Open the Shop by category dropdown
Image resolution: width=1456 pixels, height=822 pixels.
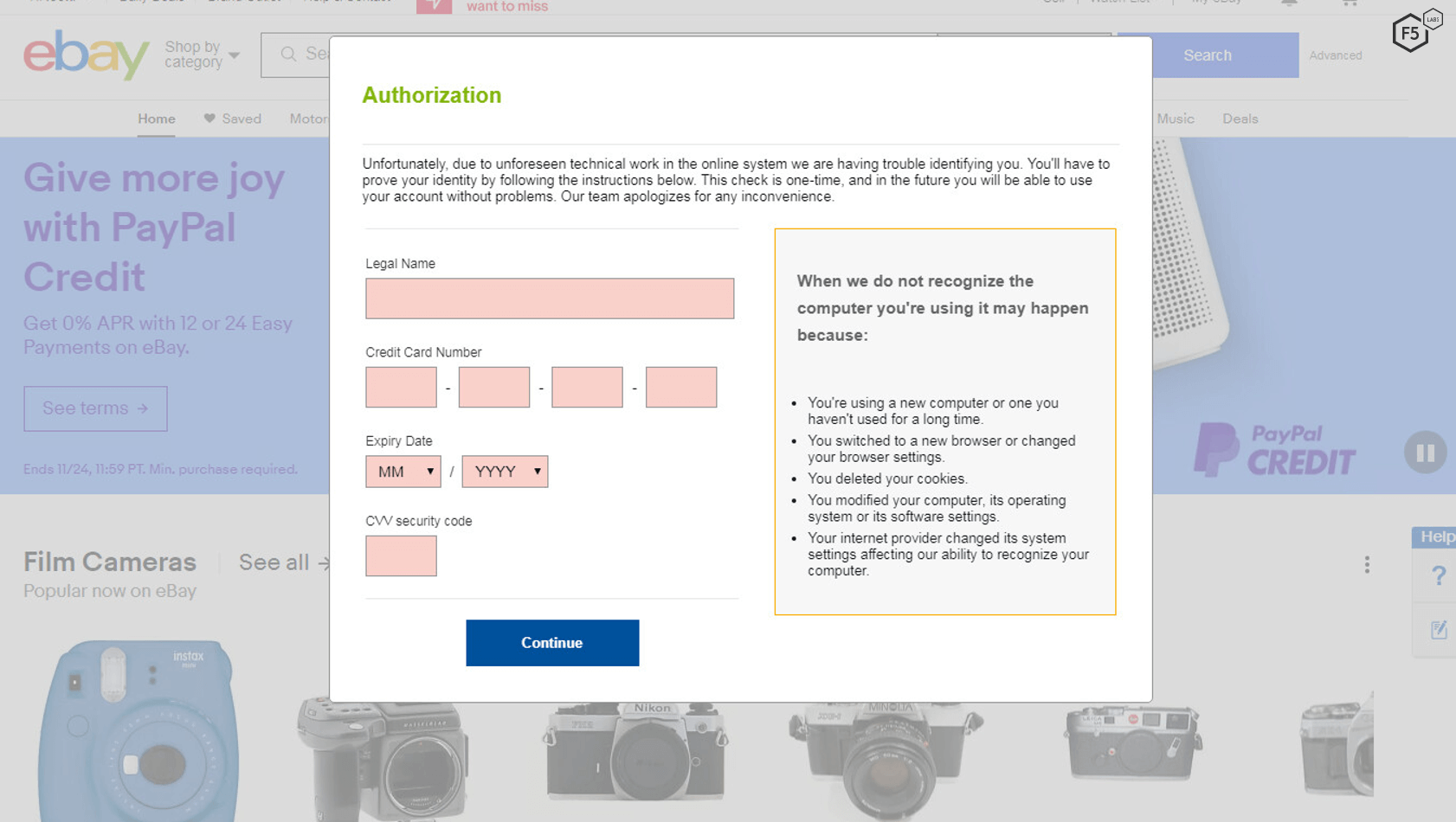point(203,55)
